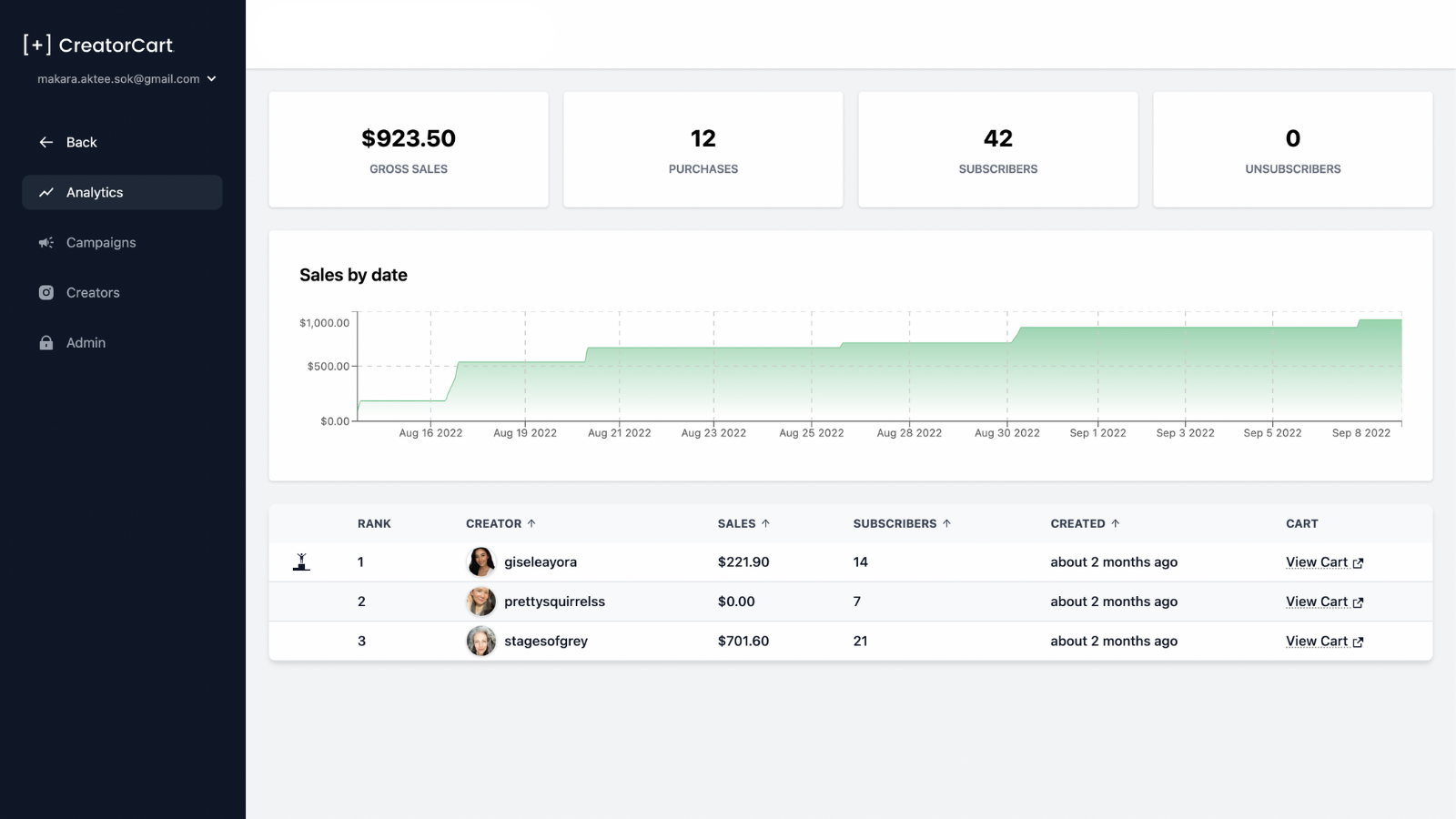Image resolution: width=1456 pixels, height=819 pixels.
Task: Sort by Created column arrow
Action: 1115,523
